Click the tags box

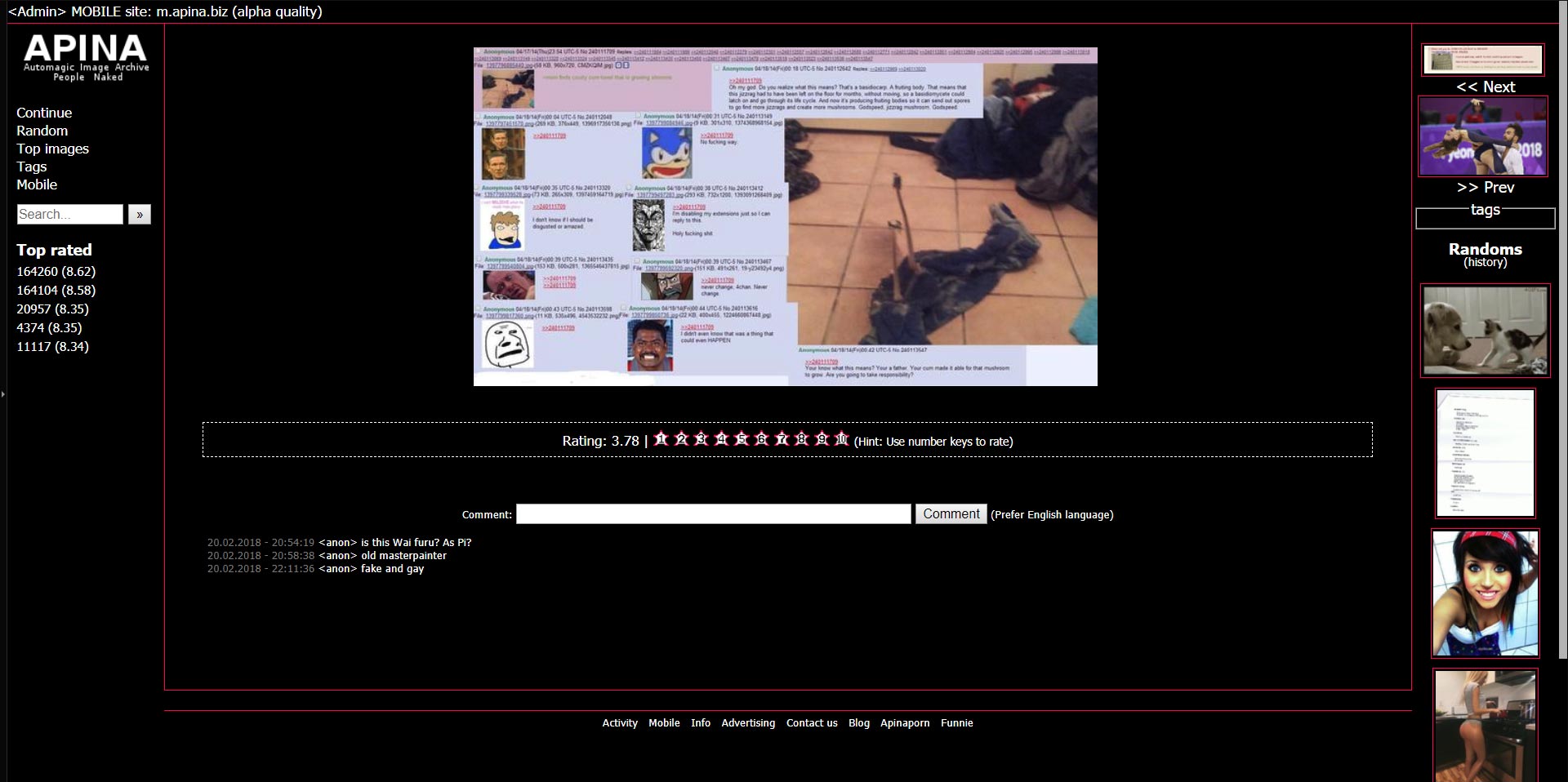tap(1486, 218)
